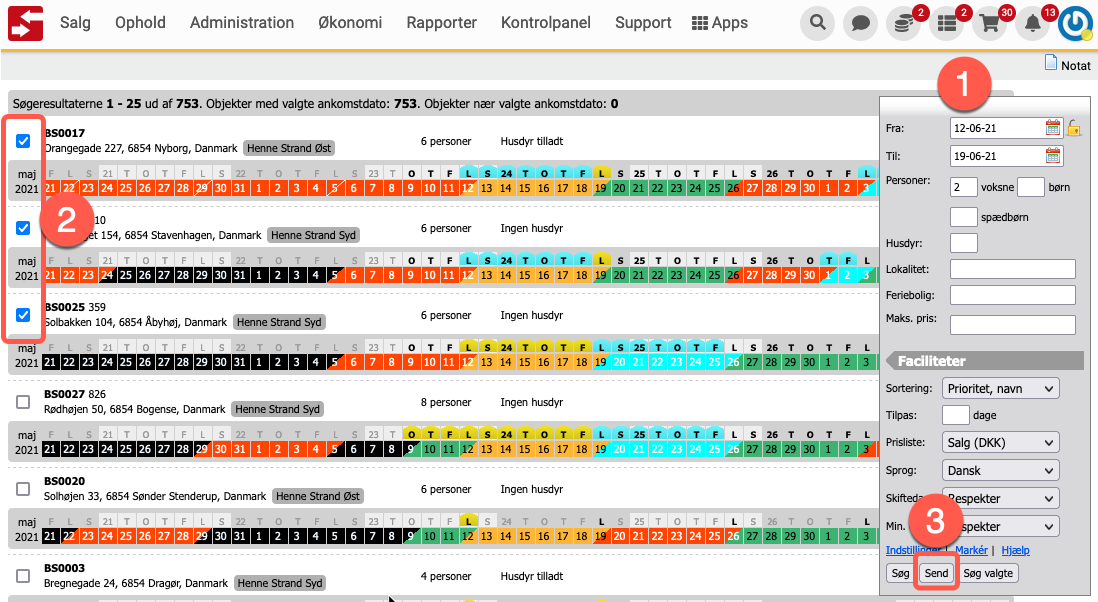This screenshot has height=602, width=1098.
Task: Click the Søg valgte button
Action: [988, 573]
